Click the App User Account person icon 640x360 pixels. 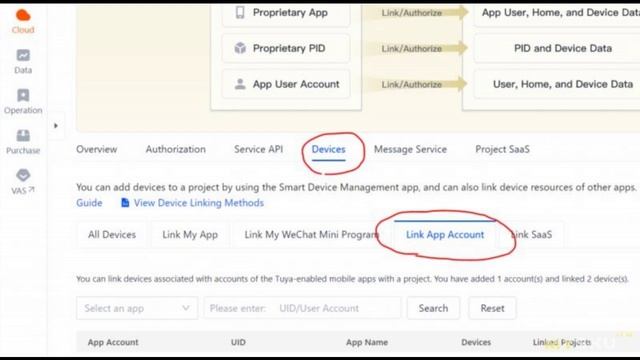240,84
